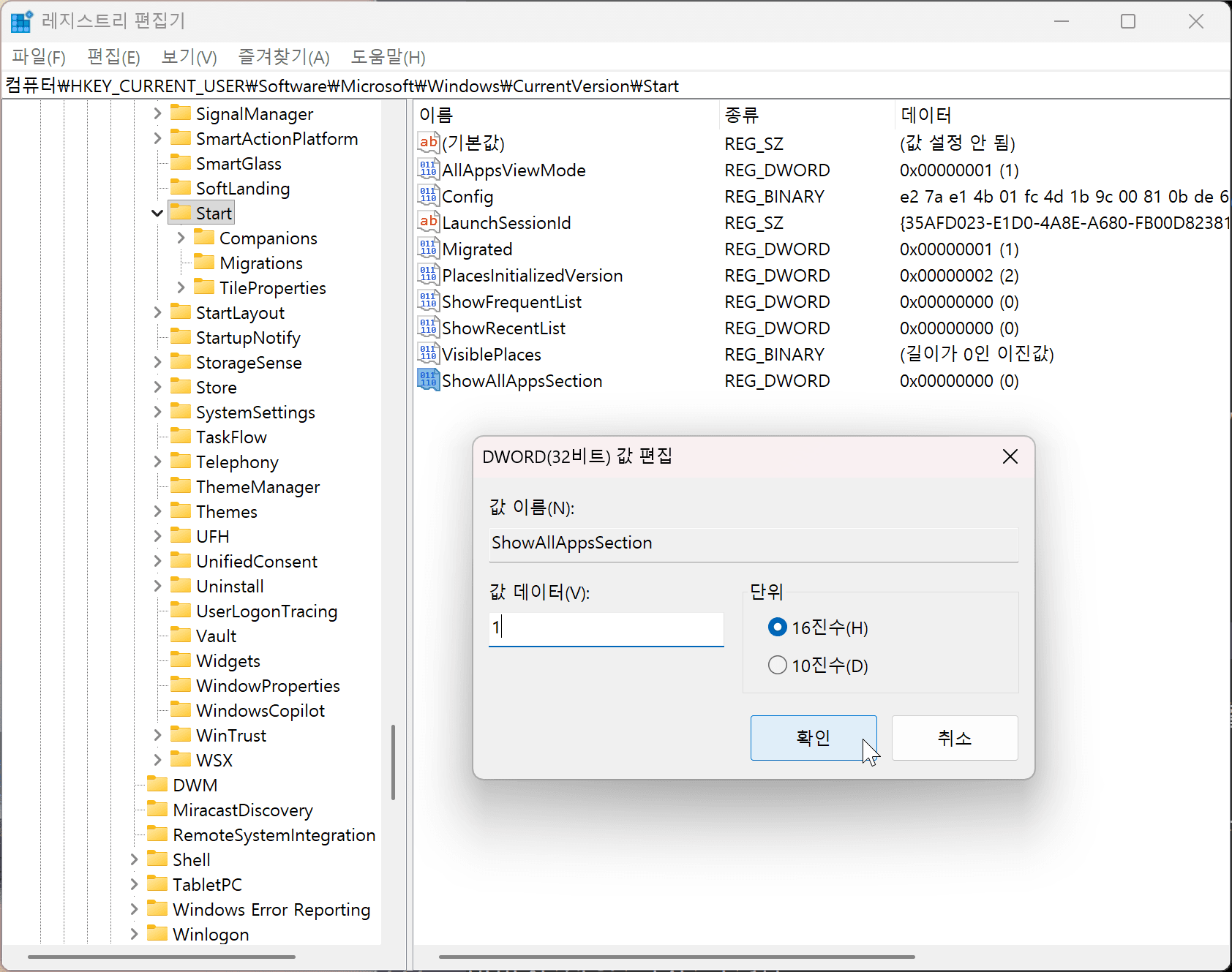Select the (기본값) default string value icon

point(429,143)
